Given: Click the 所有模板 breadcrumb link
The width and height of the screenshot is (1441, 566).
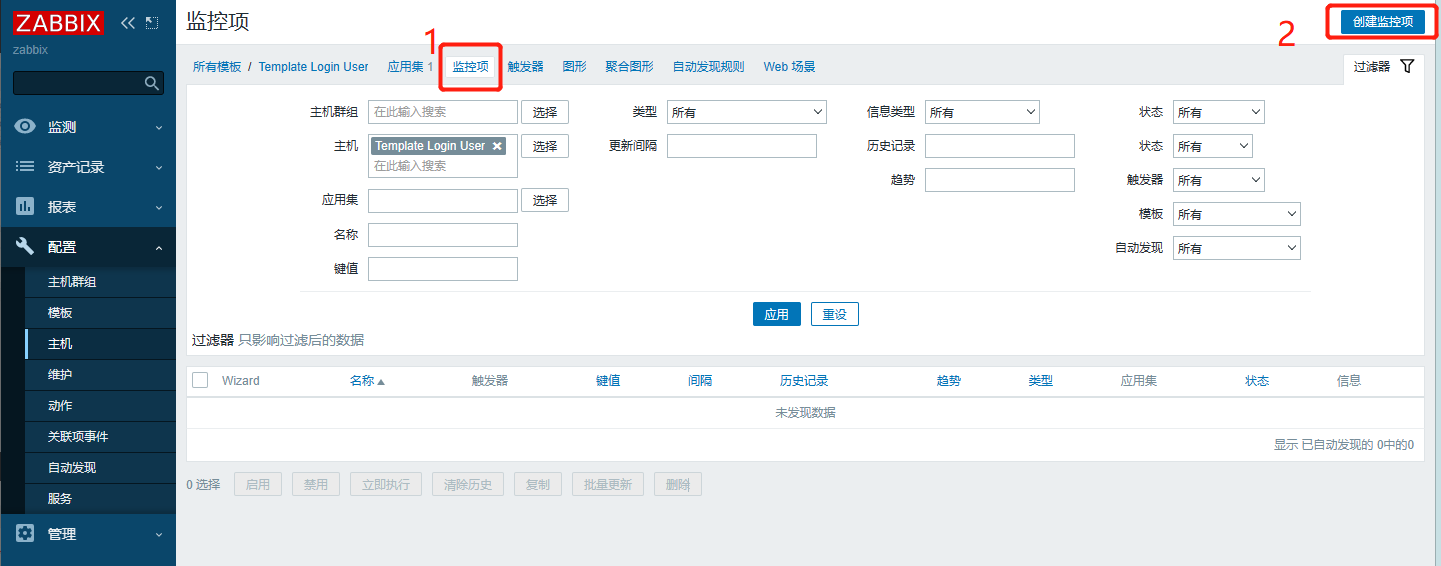Looking at the screenshot, I should coord(217,67).
